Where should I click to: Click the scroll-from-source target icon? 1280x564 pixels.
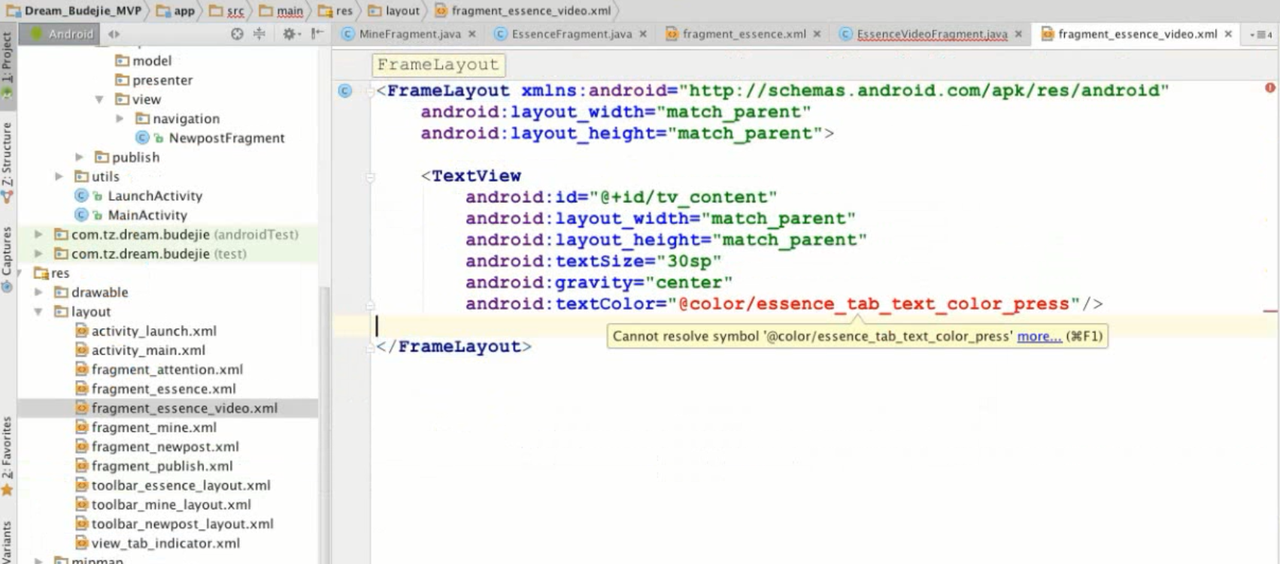(x=237, y=34)
